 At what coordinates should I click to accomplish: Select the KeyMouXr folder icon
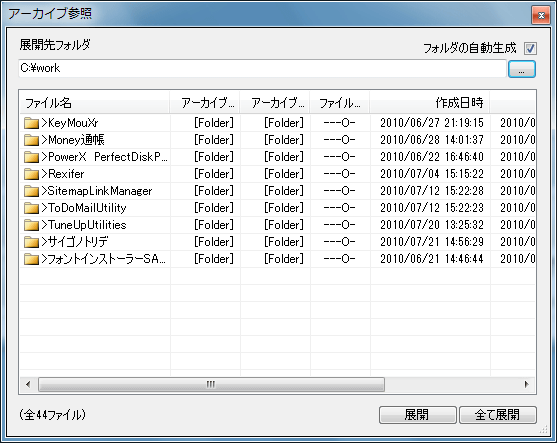point(31,123)
